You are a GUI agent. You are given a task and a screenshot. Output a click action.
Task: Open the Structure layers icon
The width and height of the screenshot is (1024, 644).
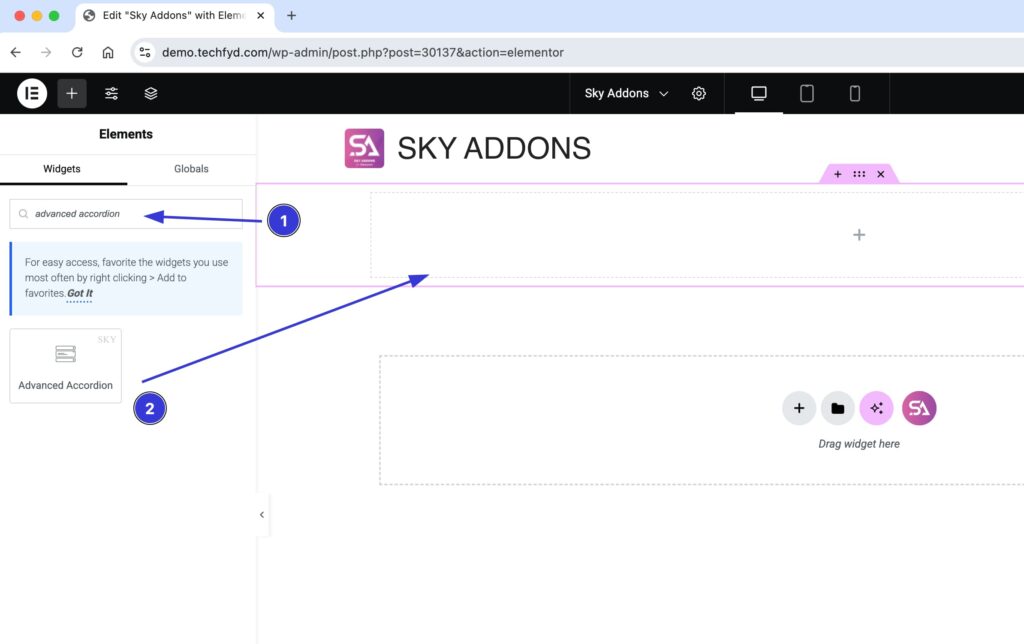151,93
